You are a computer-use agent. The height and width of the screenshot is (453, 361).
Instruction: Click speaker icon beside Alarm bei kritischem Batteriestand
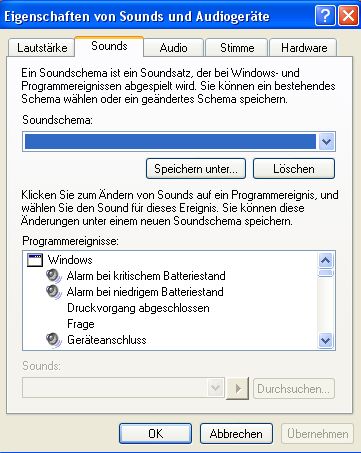(54, 276)
